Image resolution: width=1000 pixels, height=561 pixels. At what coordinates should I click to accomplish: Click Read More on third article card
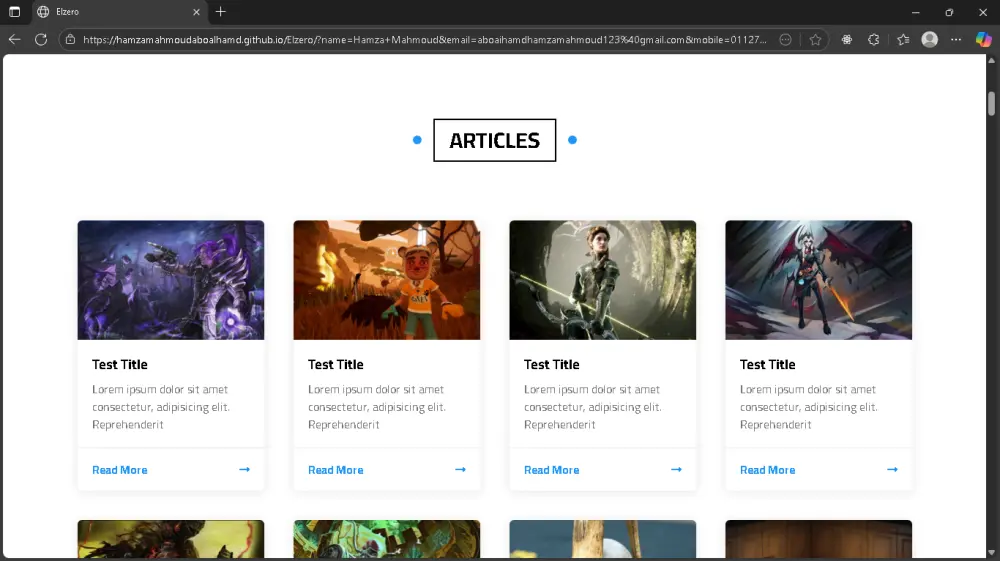(552, 470)
